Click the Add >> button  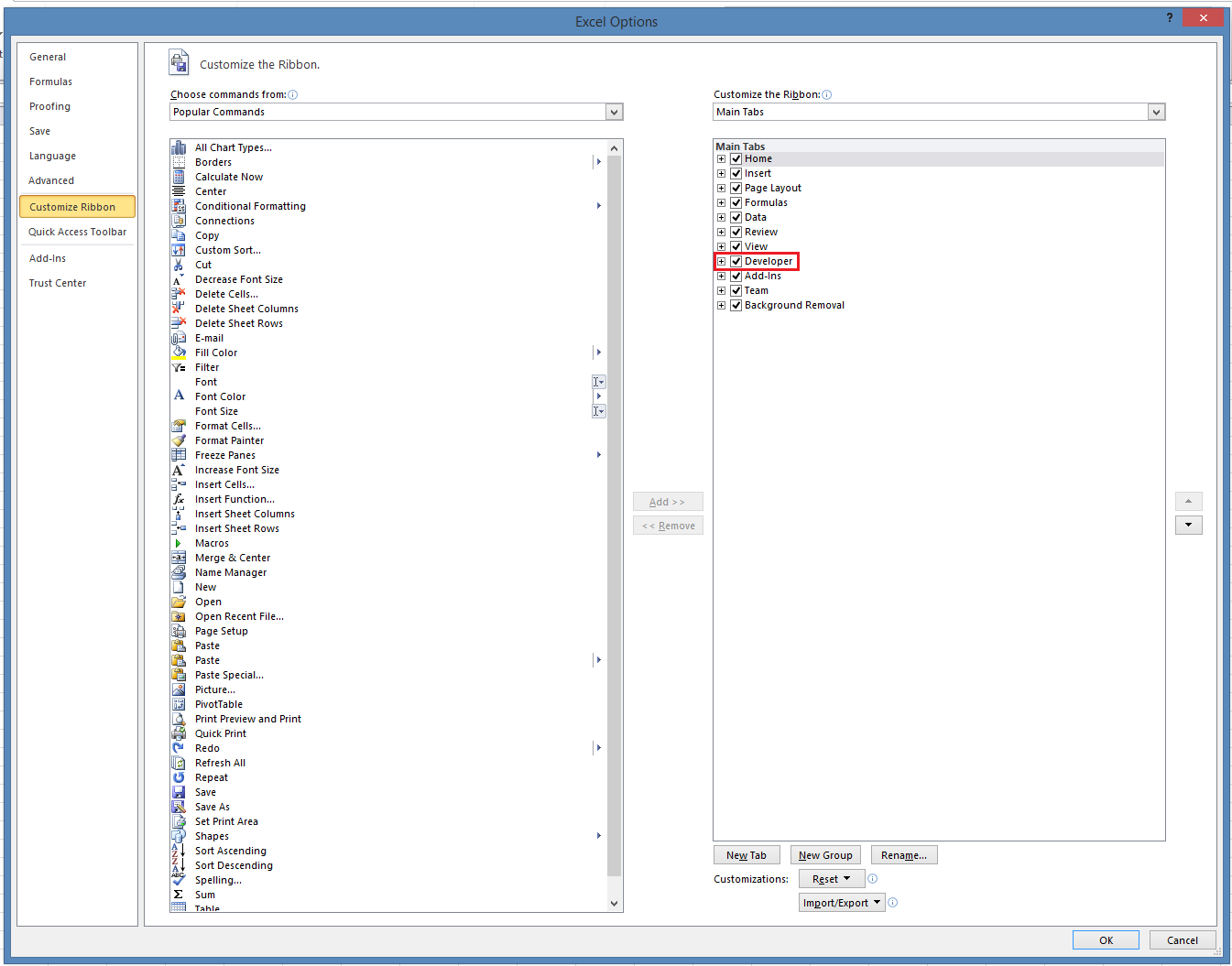[x=668, y=502]
